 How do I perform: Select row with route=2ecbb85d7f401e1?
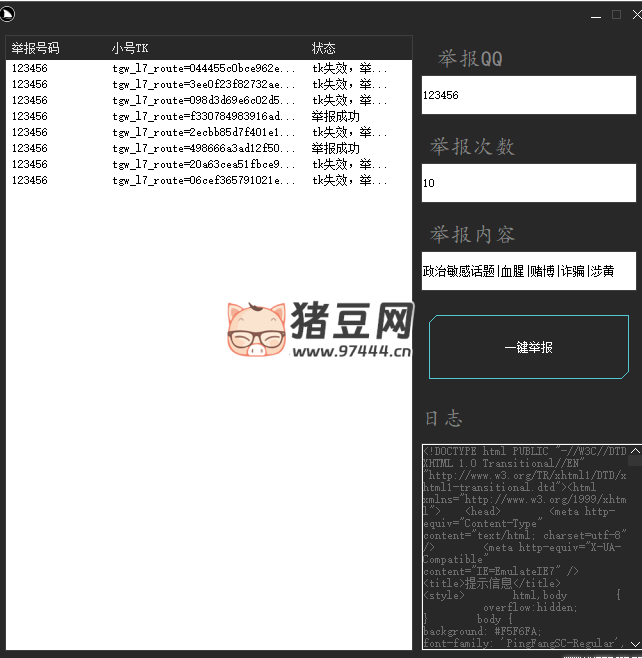pyautogui.click(x=204, y=133)
